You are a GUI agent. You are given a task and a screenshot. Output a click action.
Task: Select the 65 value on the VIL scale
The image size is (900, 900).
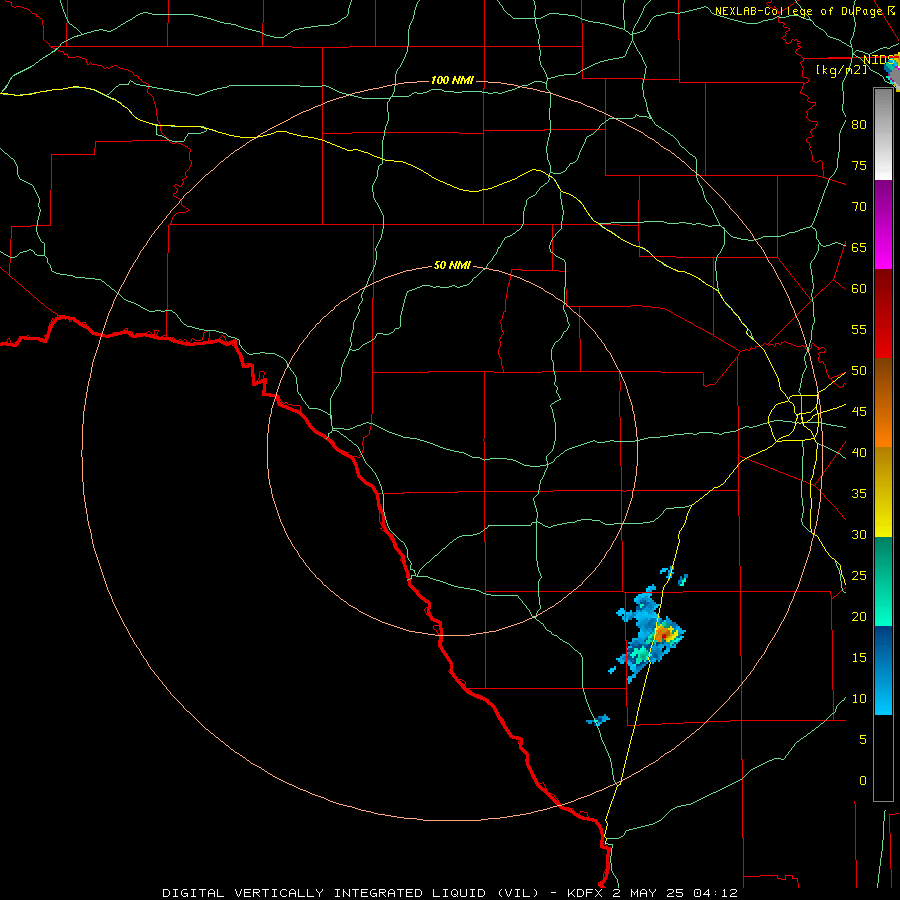859,247
